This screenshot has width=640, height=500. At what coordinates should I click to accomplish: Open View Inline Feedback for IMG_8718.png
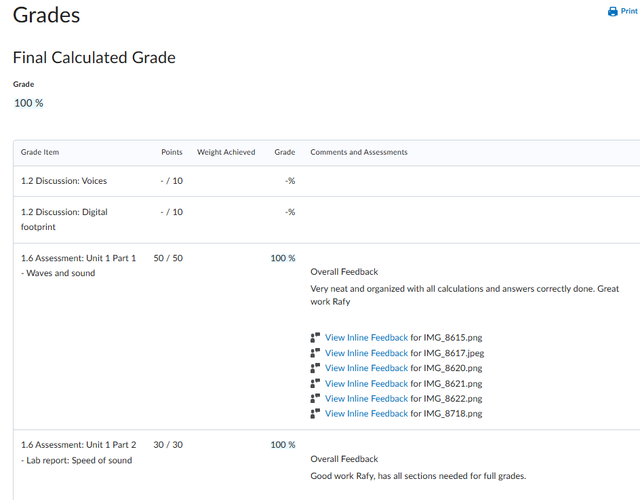point(366,414)
